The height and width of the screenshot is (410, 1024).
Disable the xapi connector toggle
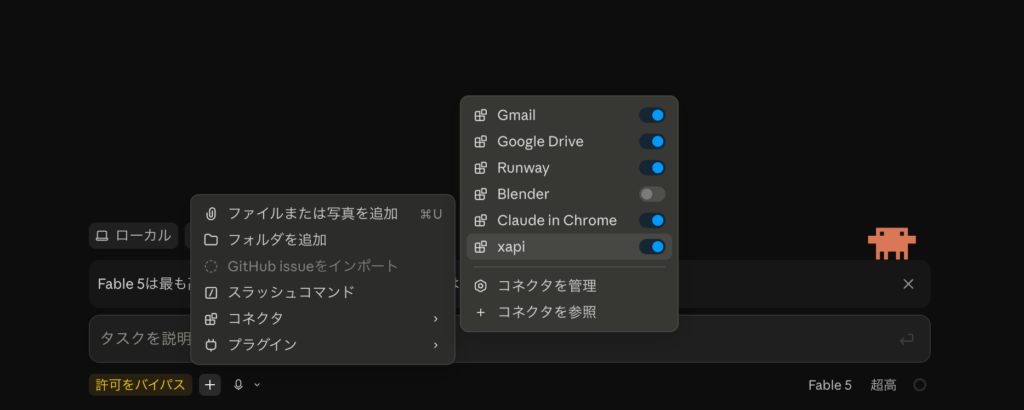click(652, 247)
